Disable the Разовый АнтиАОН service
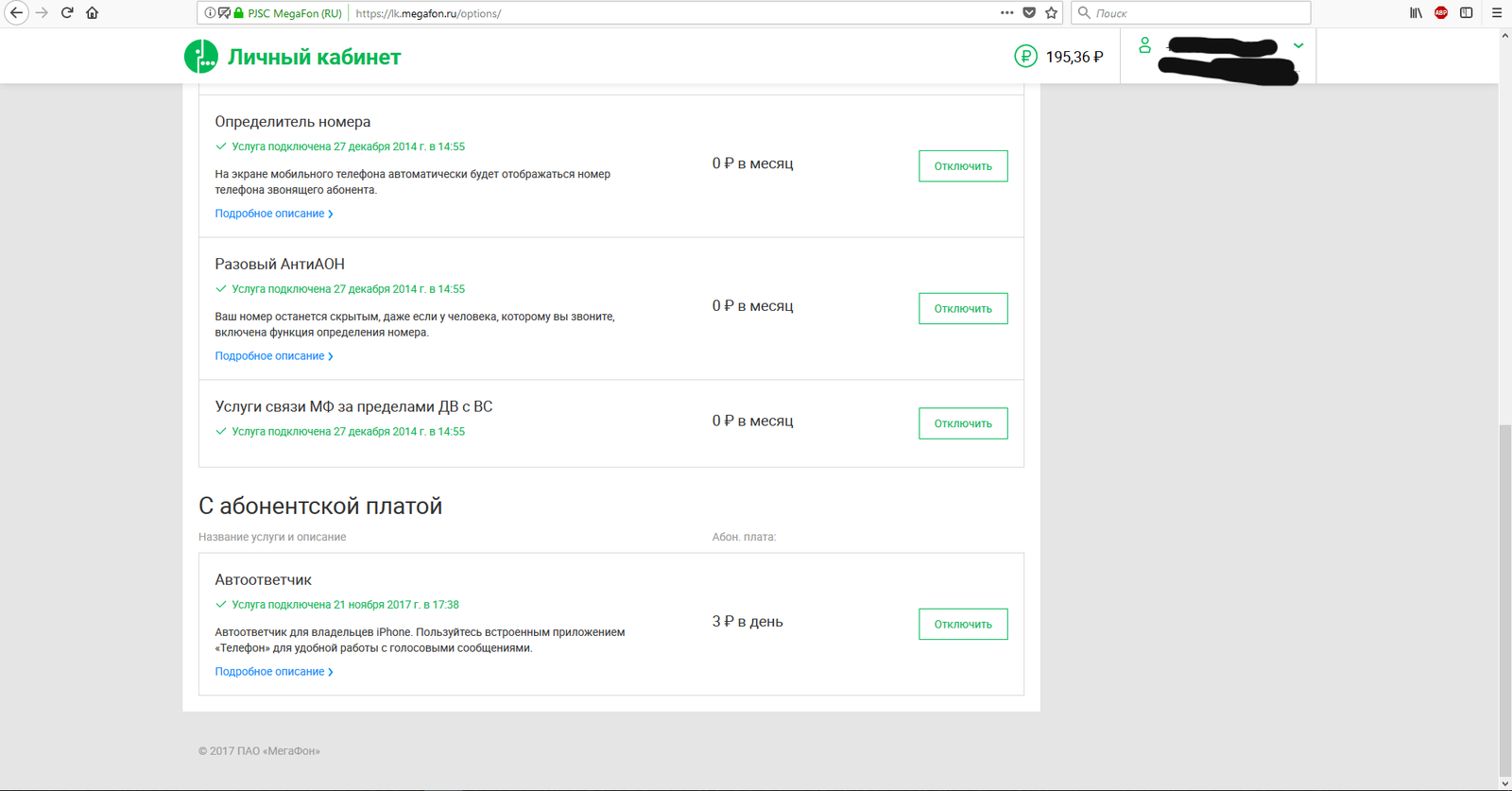The width and height of the screenshot is (1512, 791). 963,309
